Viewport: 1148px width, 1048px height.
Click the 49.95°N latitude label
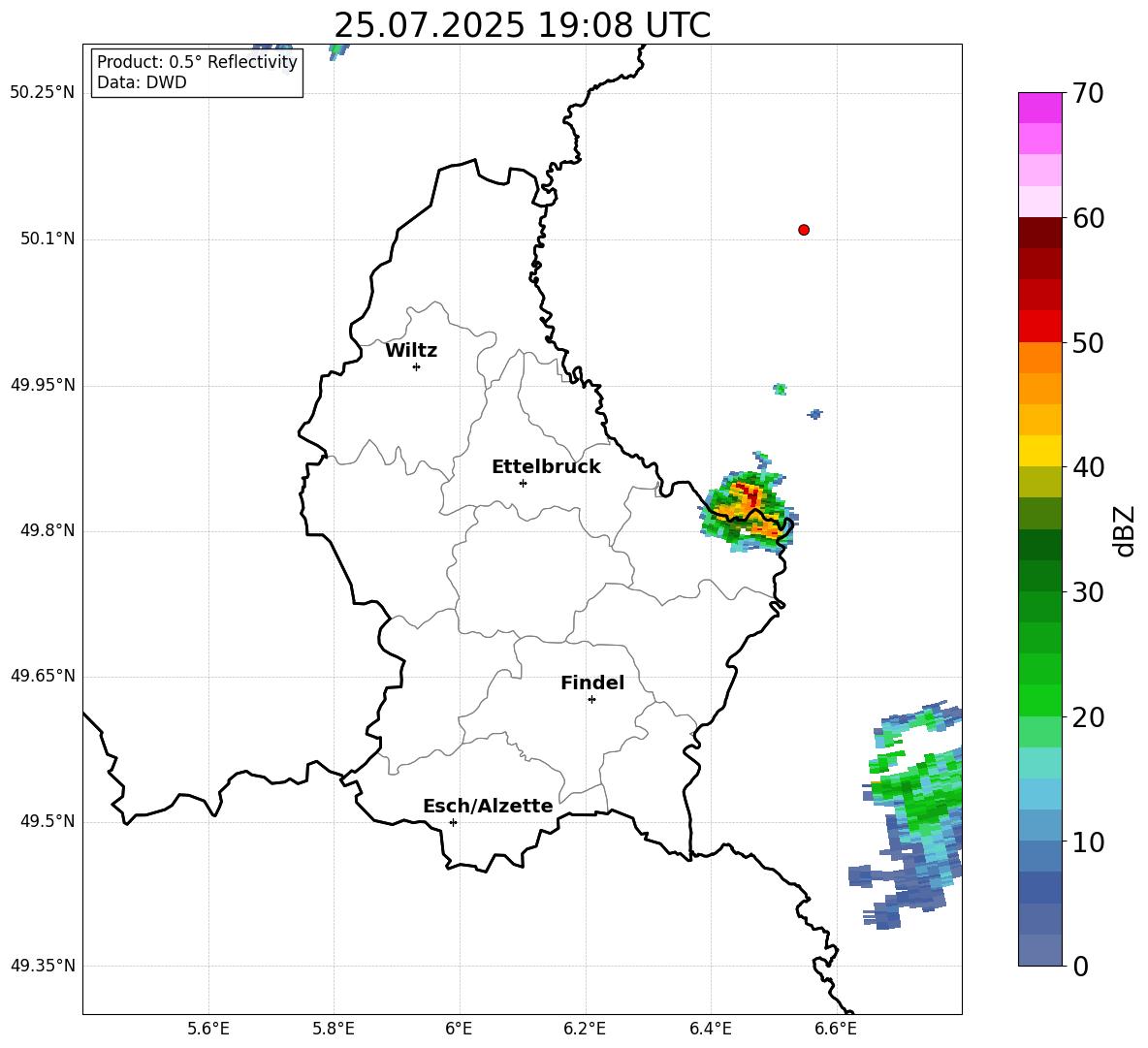click(43, 385)
